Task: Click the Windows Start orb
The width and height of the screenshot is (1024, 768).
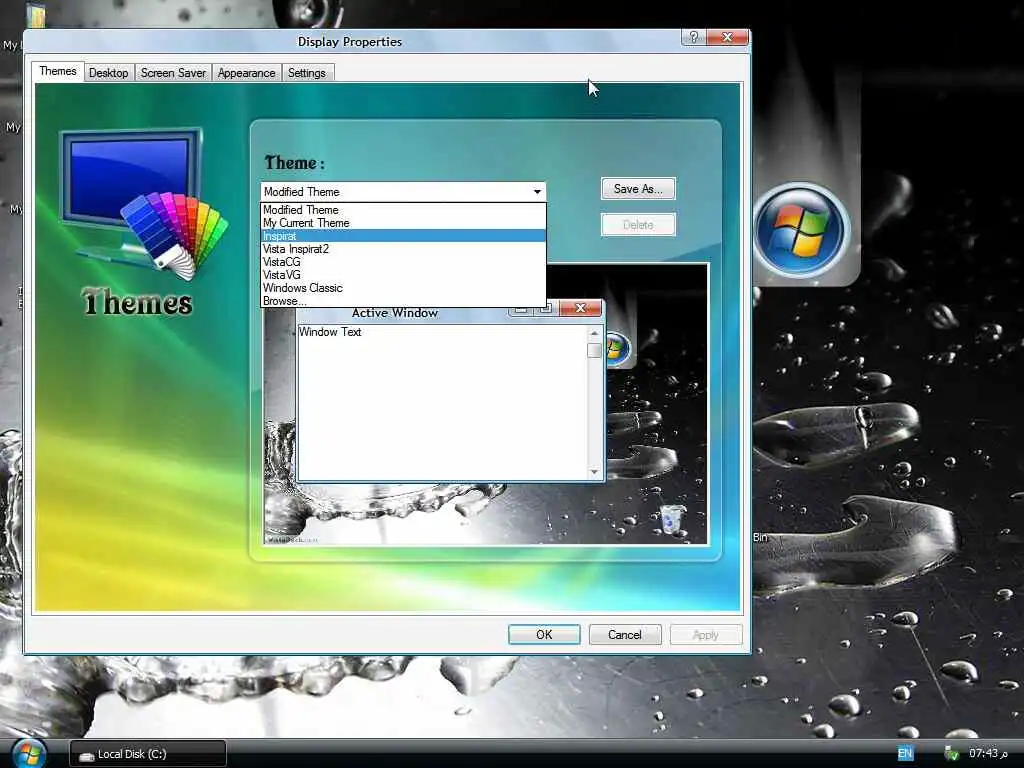Action: (28, 754)
